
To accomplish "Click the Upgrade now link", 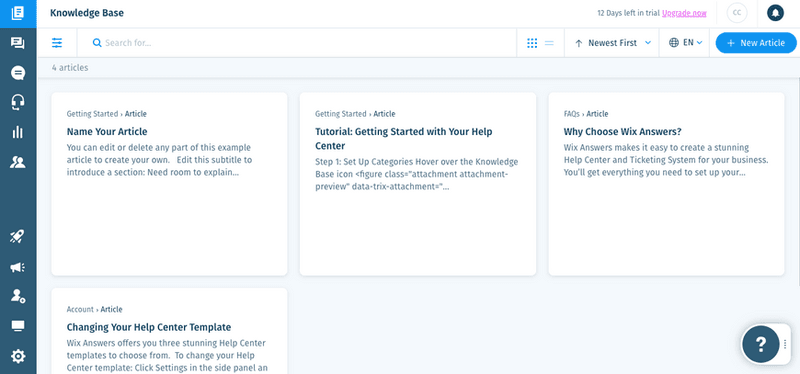I will point(684,13).
